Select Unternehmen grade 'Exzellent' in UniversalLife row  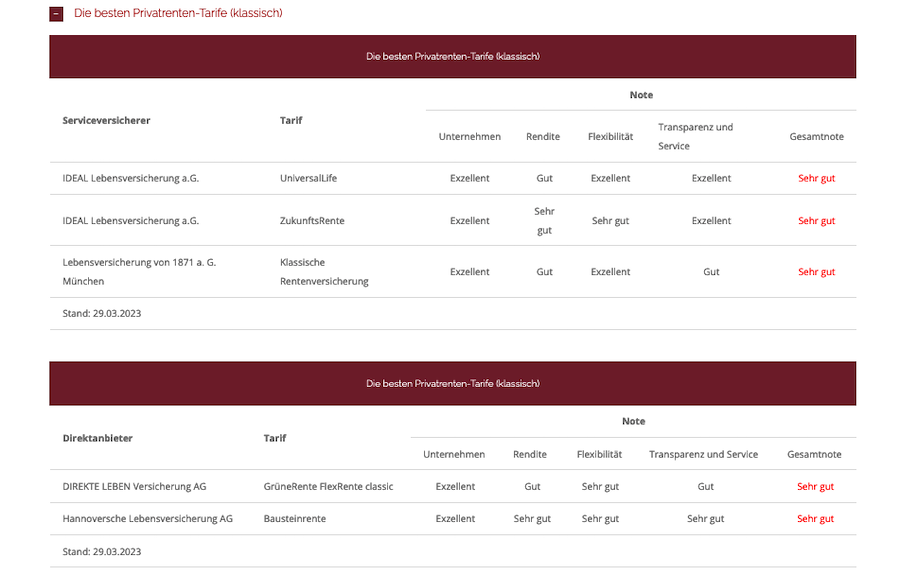[x=470, y=178]
